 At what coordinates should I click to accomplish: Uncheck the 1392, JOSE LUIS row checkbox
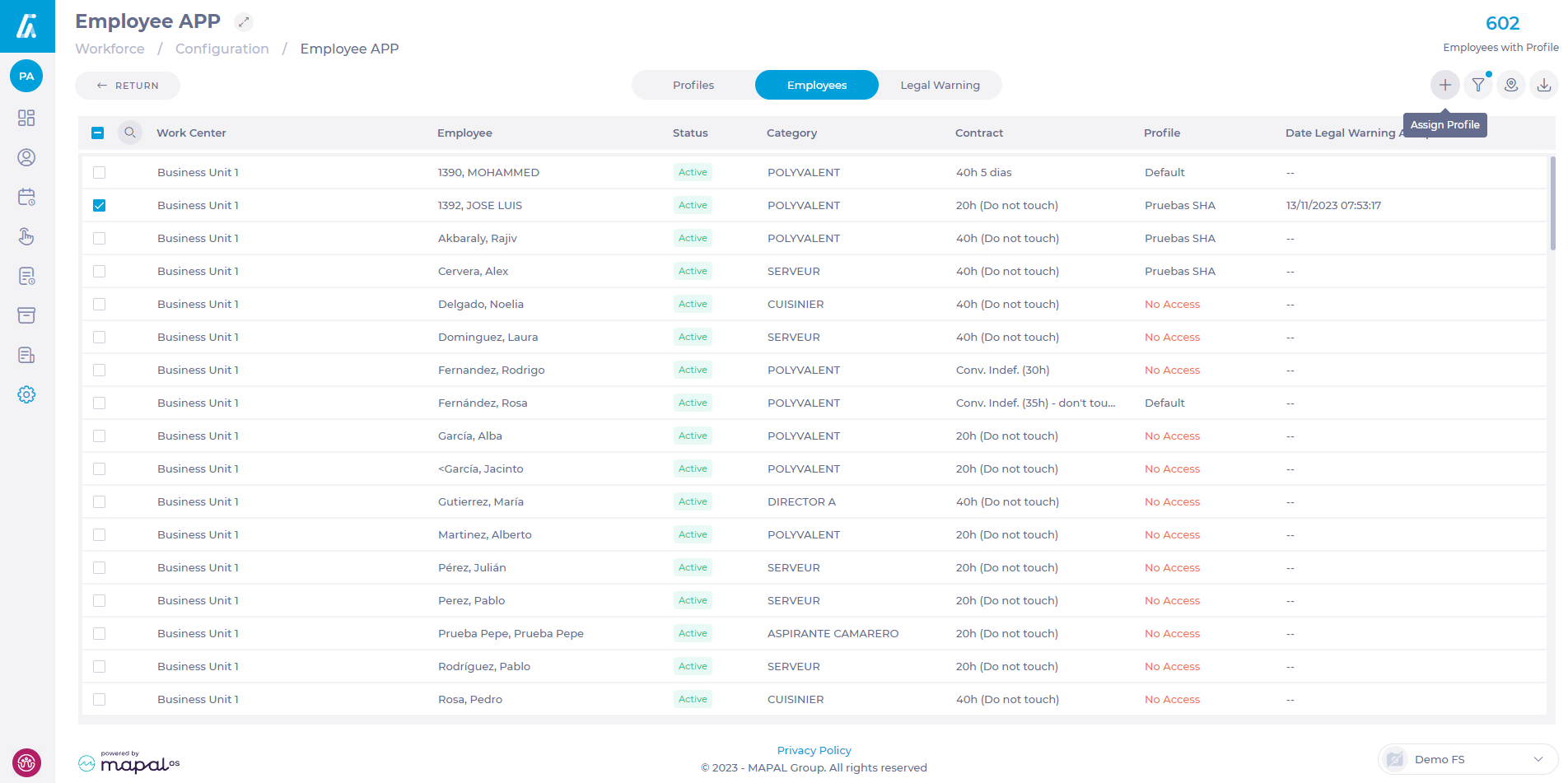click(100, 205)
